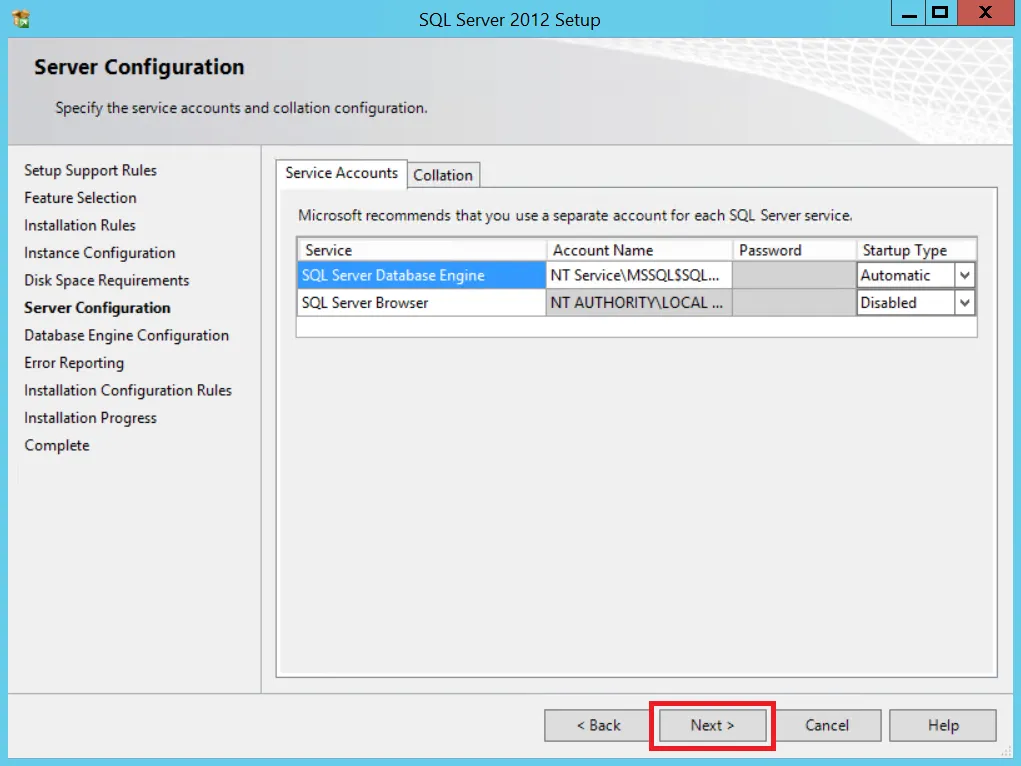Open Startup Type dropdown for Database Engine
This screenshot has height=766, width=1021.
(x=964, y=276)
